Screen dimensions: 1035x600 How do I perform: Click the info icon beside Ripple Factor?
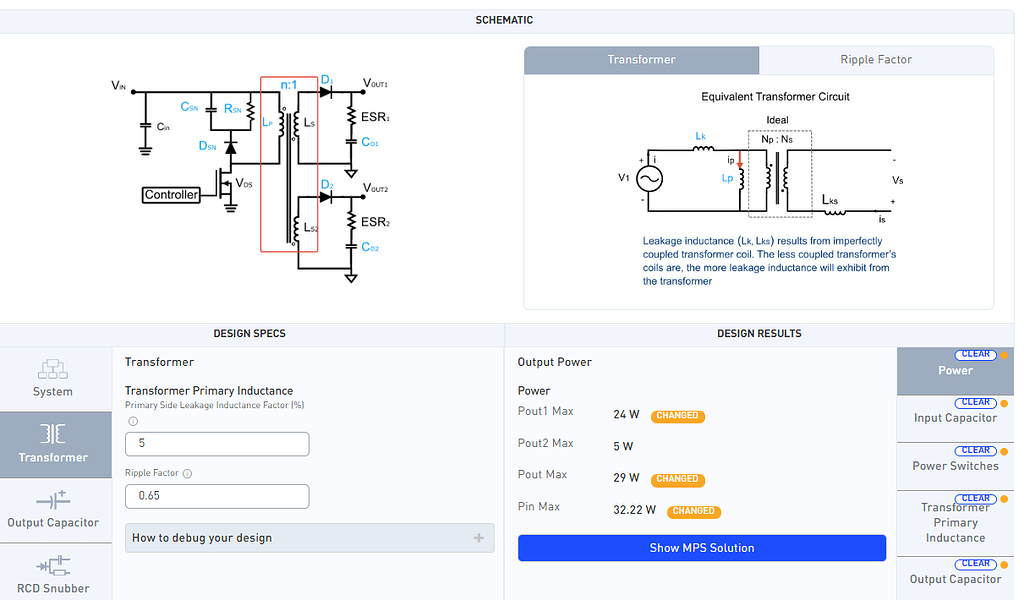[x=187, y=474]
